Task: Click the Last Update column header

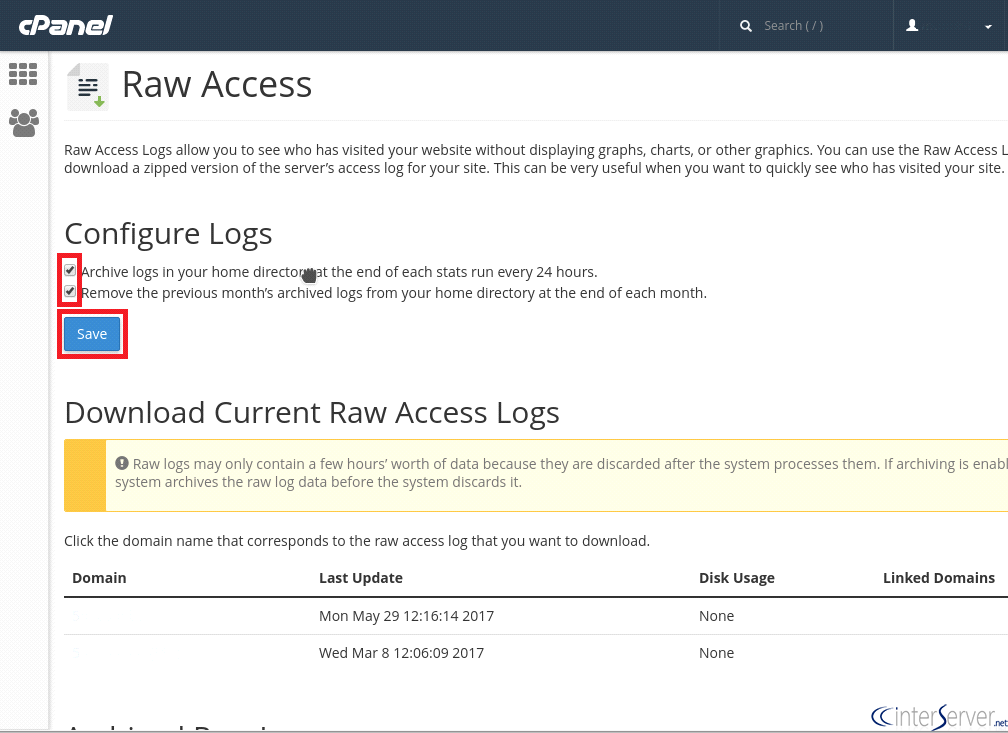Action: [361, 577]
